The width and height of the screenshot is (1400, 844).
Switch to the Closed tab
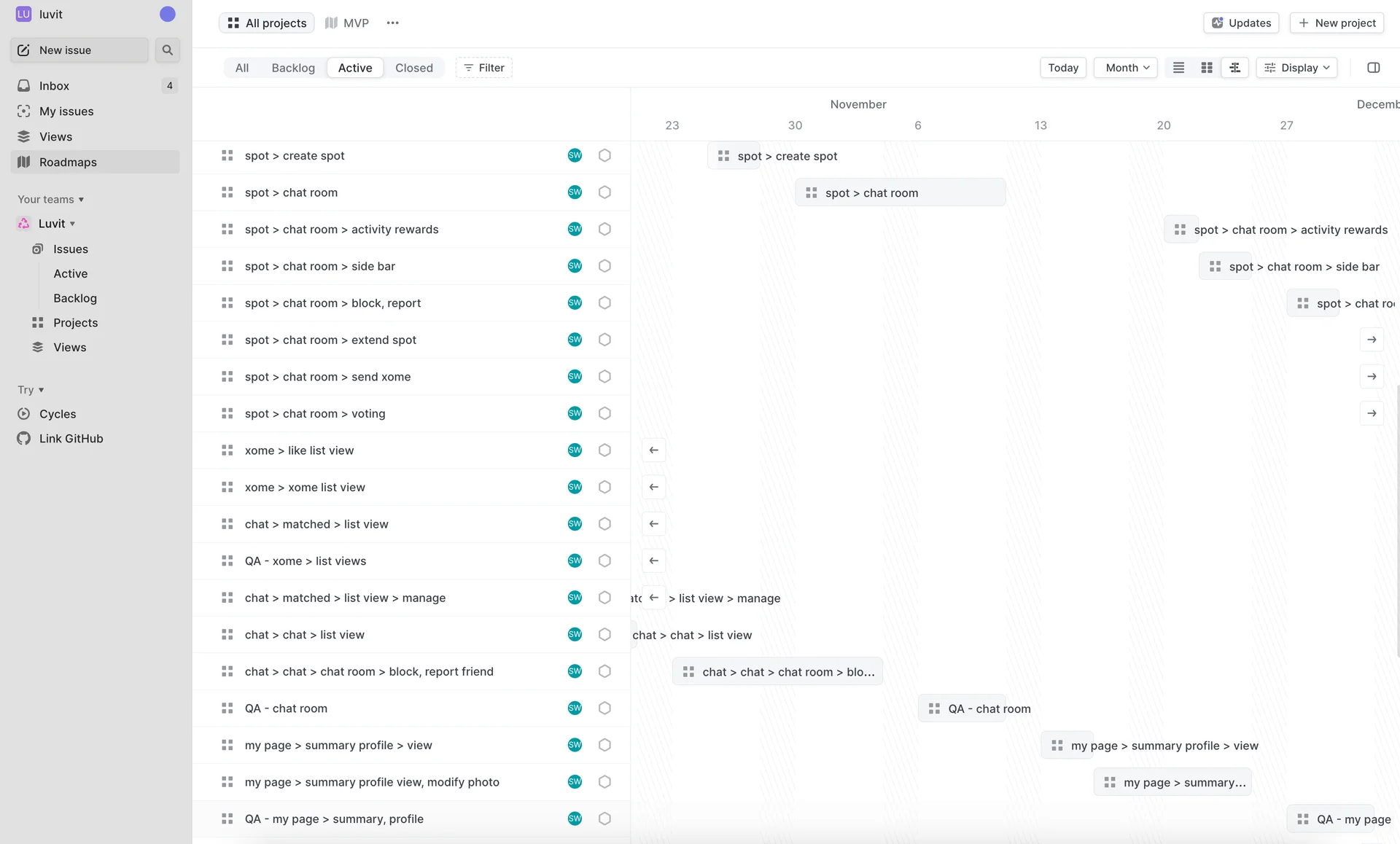coord(413,68)
